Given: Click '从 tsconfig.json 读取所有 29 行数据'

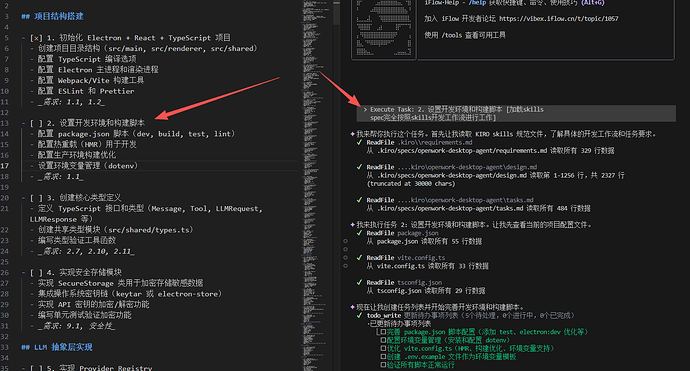Looking at the screenshot, I should (426, 291).
